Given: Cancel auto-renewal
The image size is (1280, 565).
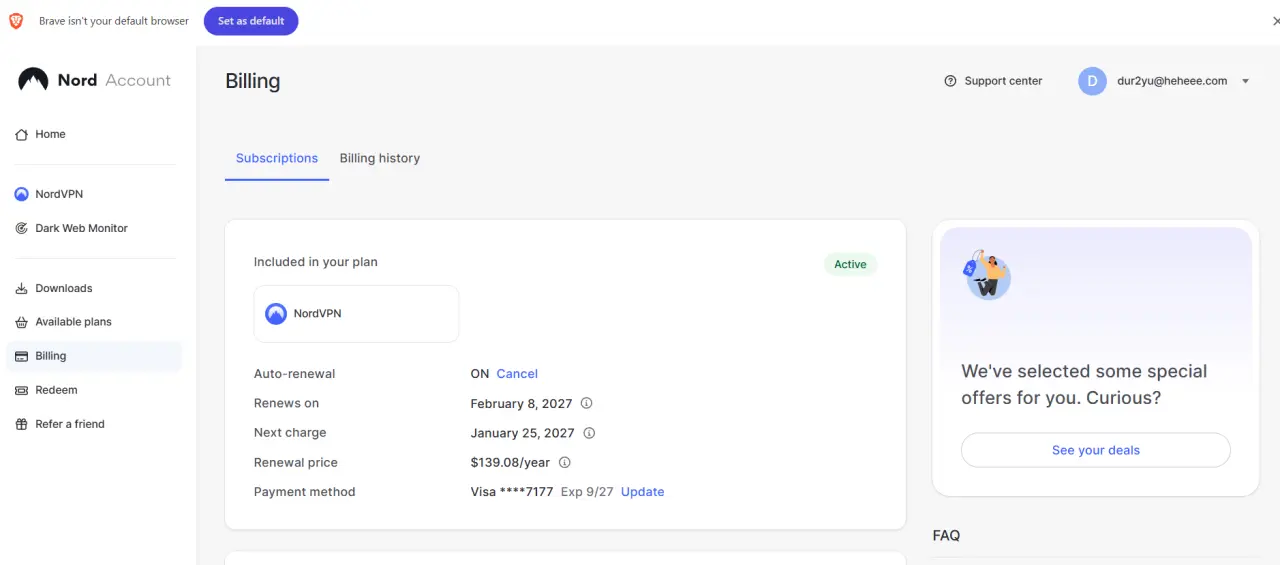Looking at the screenshot, I should tap(517, 374).
